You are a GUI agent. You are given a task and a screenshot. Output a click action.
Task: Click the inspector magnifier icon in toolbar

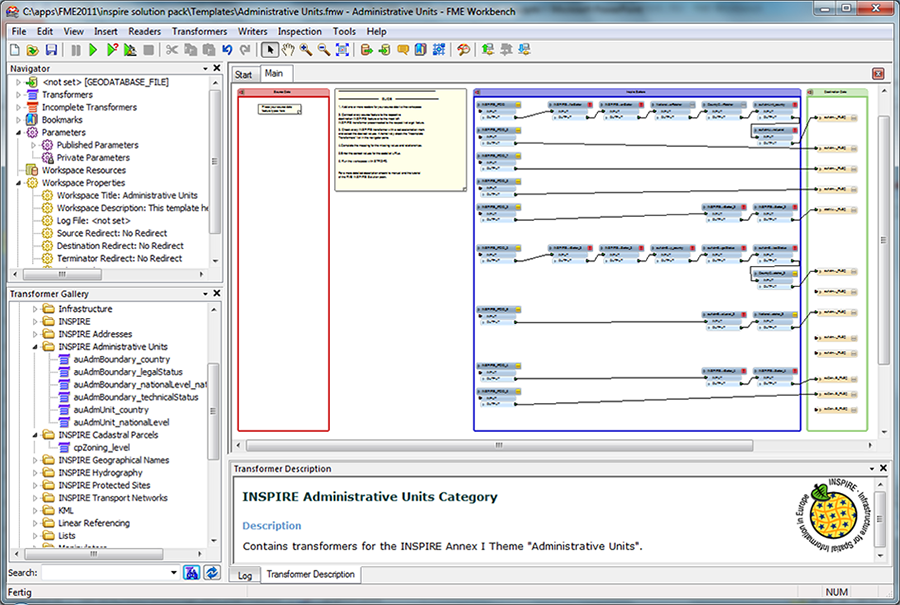[x=463, y=51]
